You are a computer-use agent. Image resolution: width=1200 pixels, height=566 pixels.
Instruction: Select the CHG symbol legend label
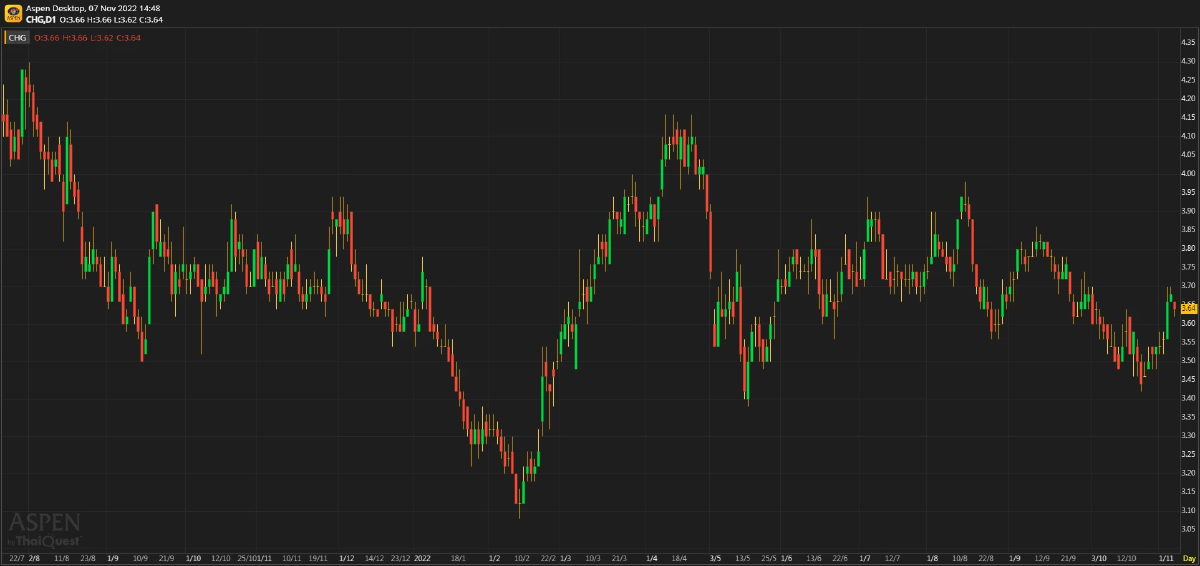[18, 38]
